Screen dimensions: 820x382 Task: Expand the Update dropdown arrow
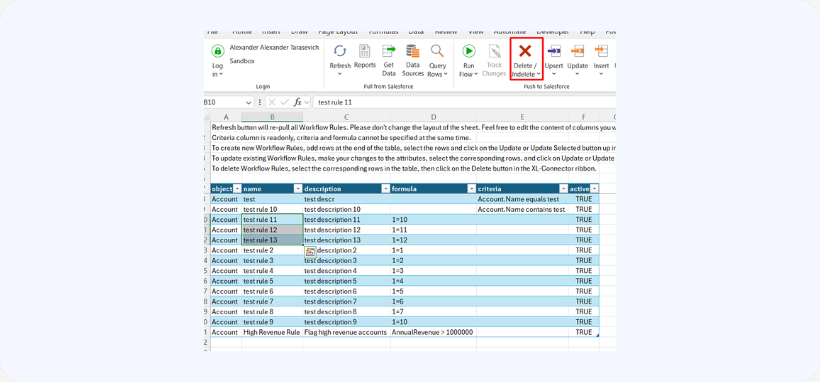coord(577,74)
